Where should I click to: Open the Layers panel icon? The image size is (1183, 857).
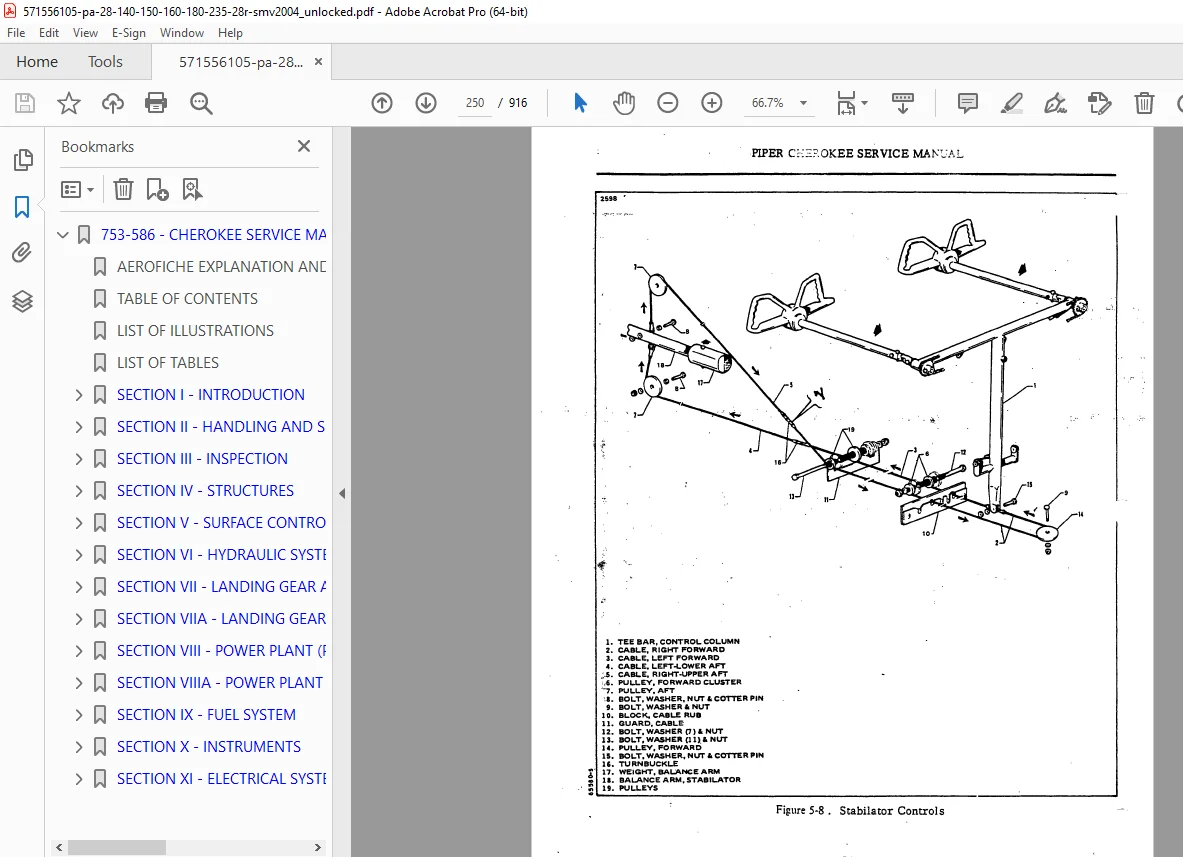click(22, 301)
